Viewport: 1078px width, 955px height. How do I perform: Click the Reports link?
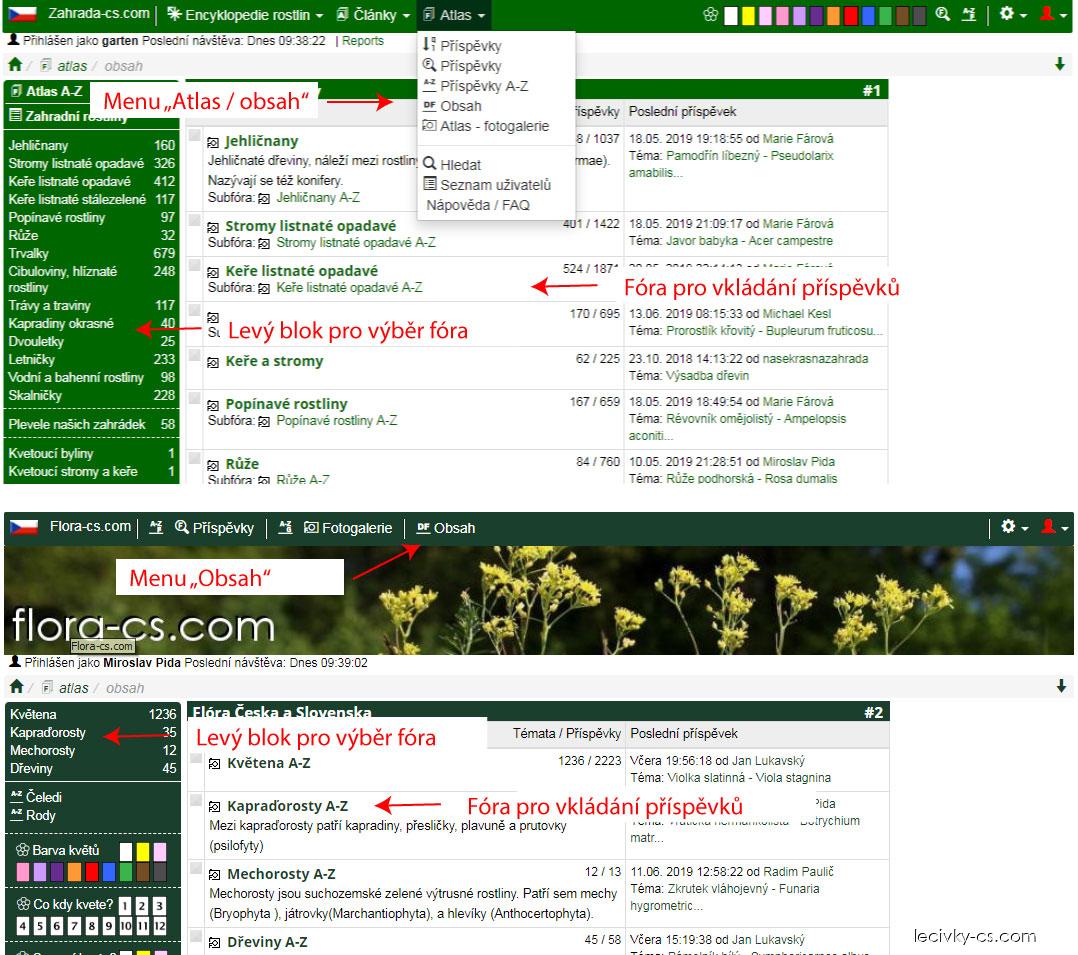click(x=363, y=41)
